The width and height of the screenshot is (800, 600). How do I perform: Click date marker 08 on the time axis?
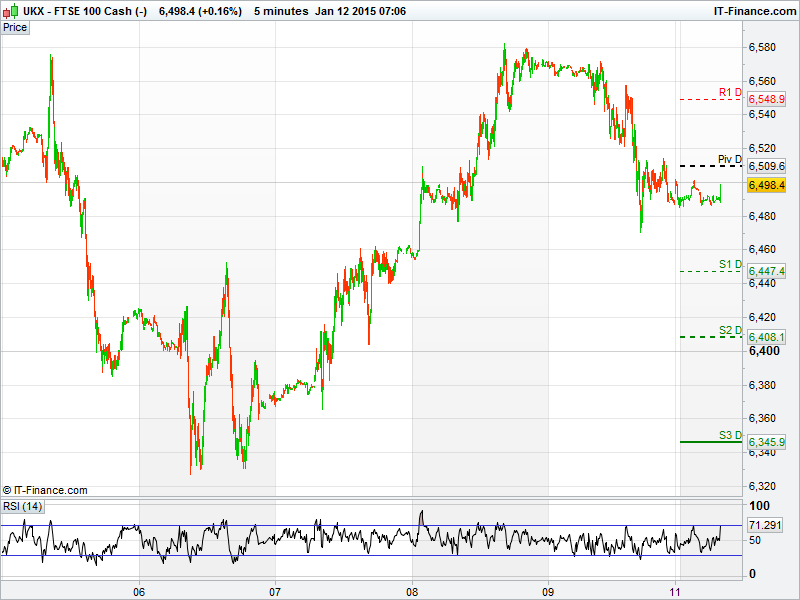point(412,591)
